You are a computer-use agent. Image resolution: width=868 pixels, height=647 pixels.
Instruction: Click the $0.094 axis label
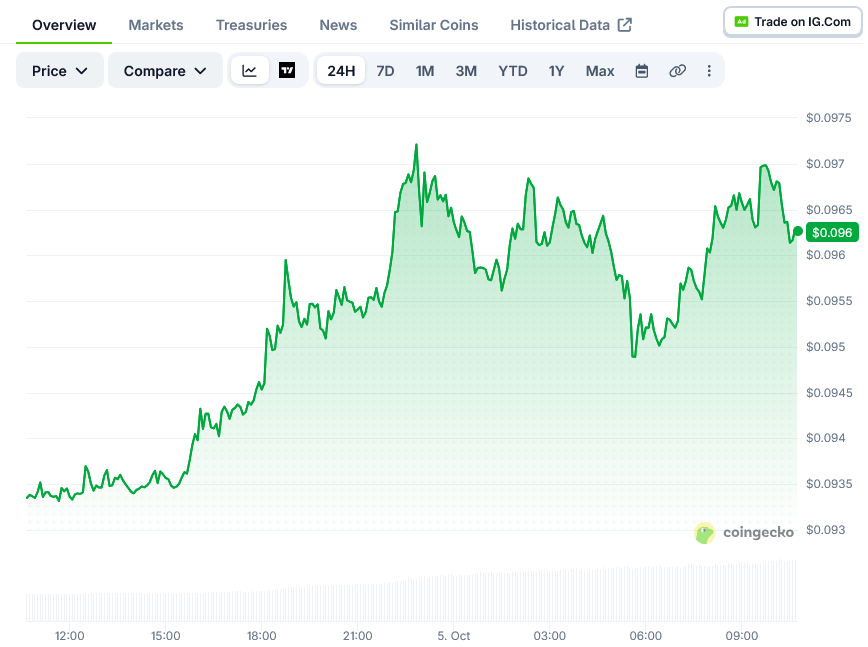pos(825,438)
